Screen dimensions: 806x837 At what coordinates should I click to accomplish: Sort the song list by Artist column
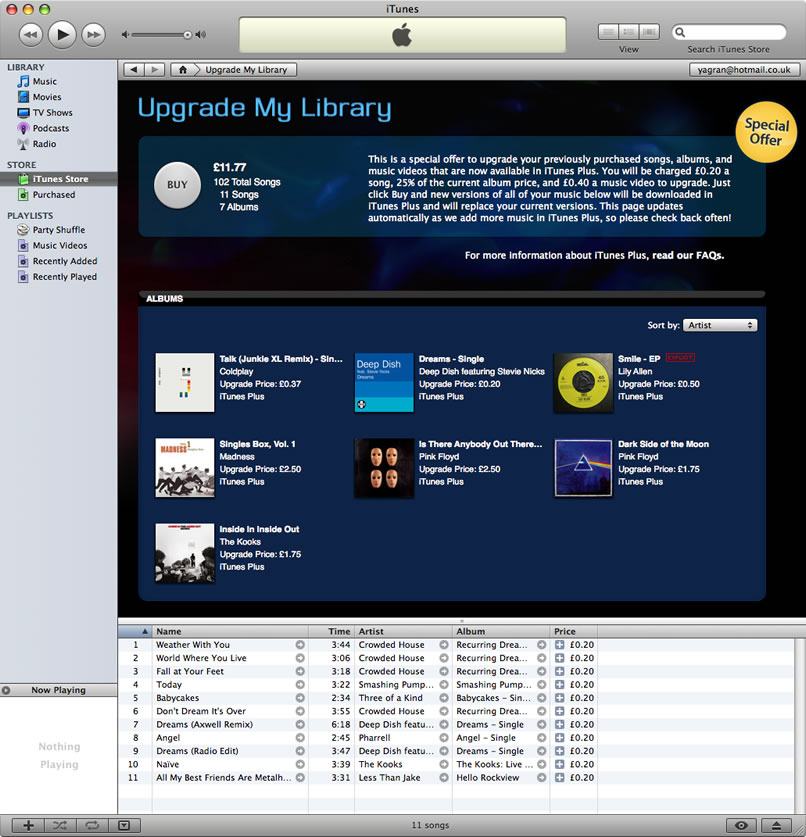(403, 631)
